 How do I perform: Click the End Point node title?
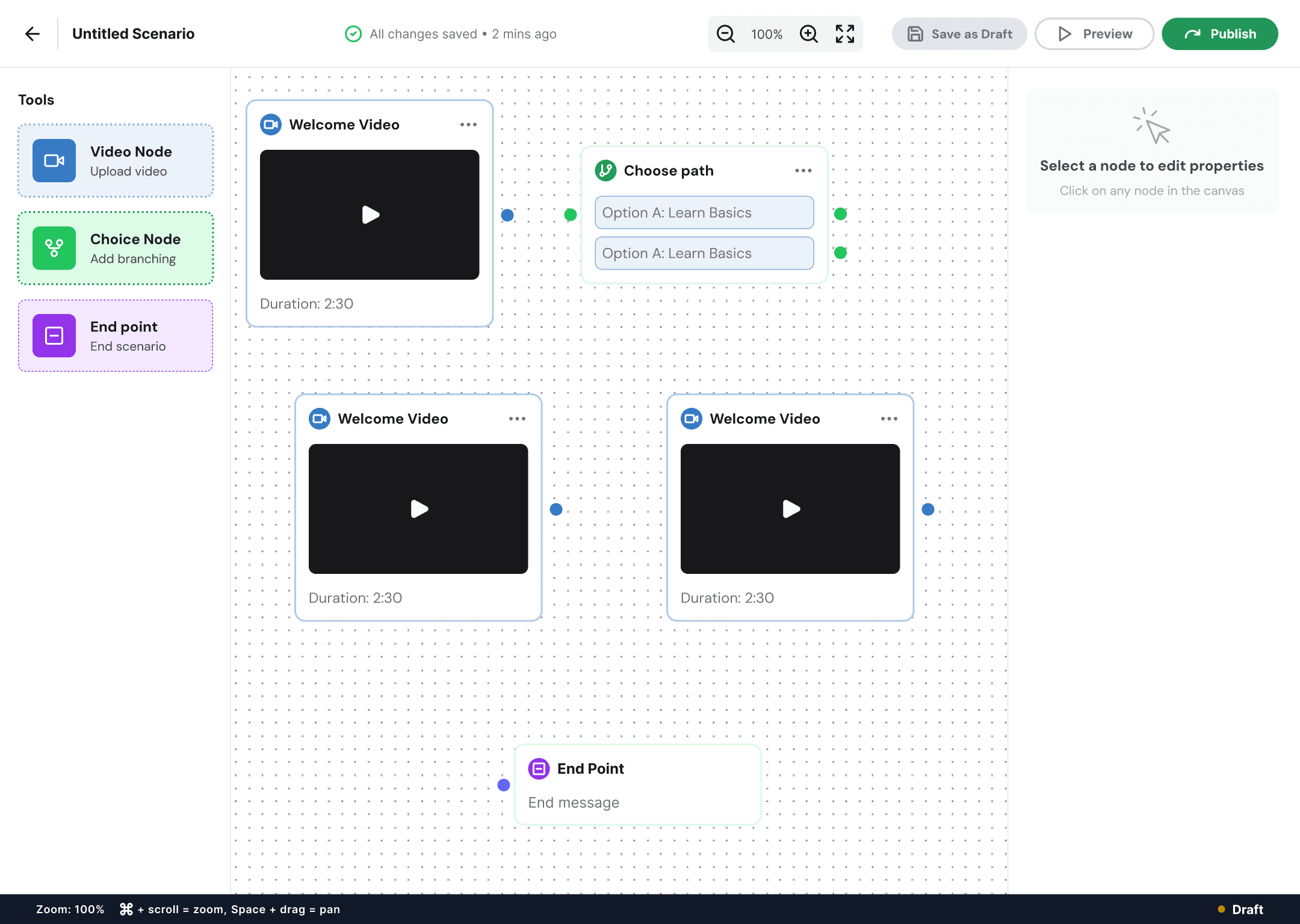(x=590, y=769)
